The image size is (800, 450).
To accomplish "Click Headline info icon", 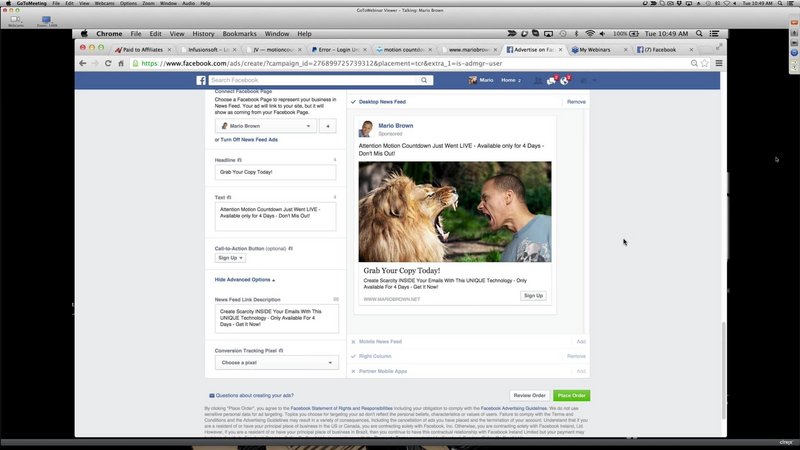I will point(239,160).
